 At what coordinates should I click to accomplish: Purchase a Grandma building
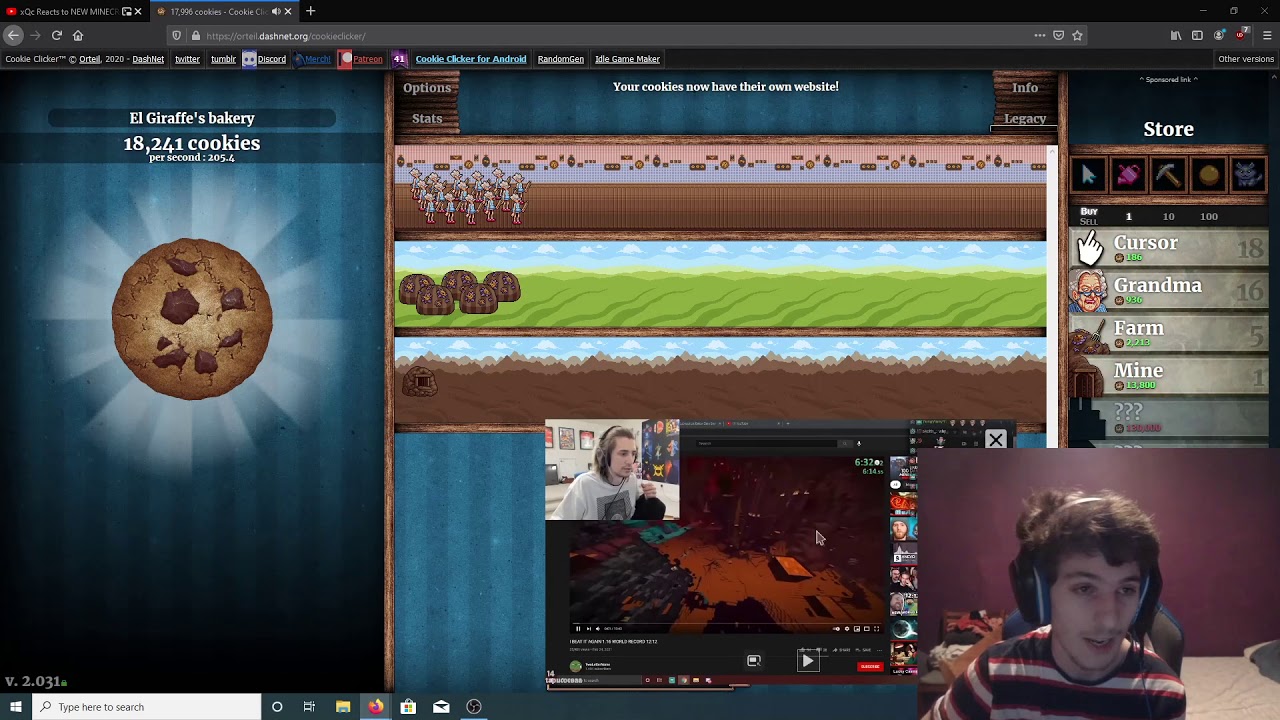point(1169,290)
